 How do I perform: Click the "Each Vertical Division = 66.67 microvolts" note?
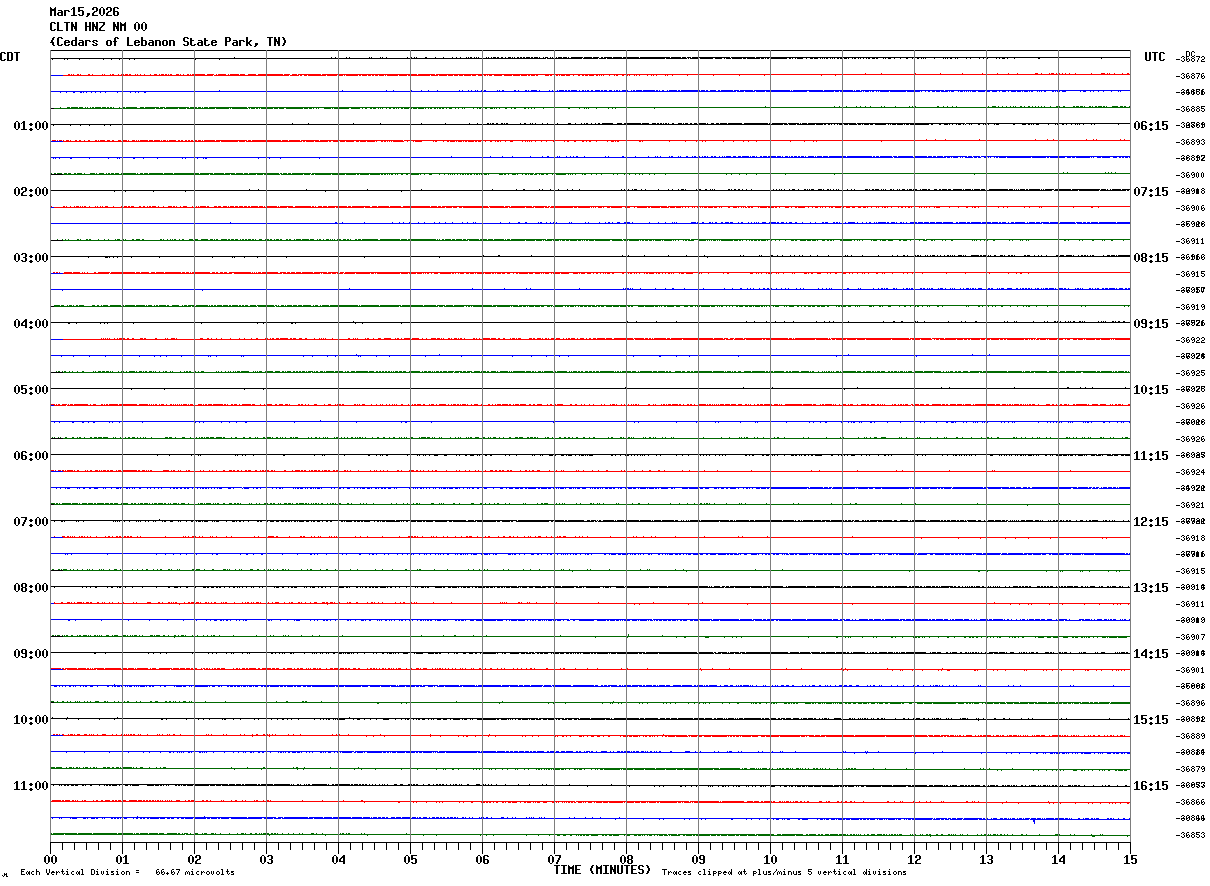pos(127,873)
